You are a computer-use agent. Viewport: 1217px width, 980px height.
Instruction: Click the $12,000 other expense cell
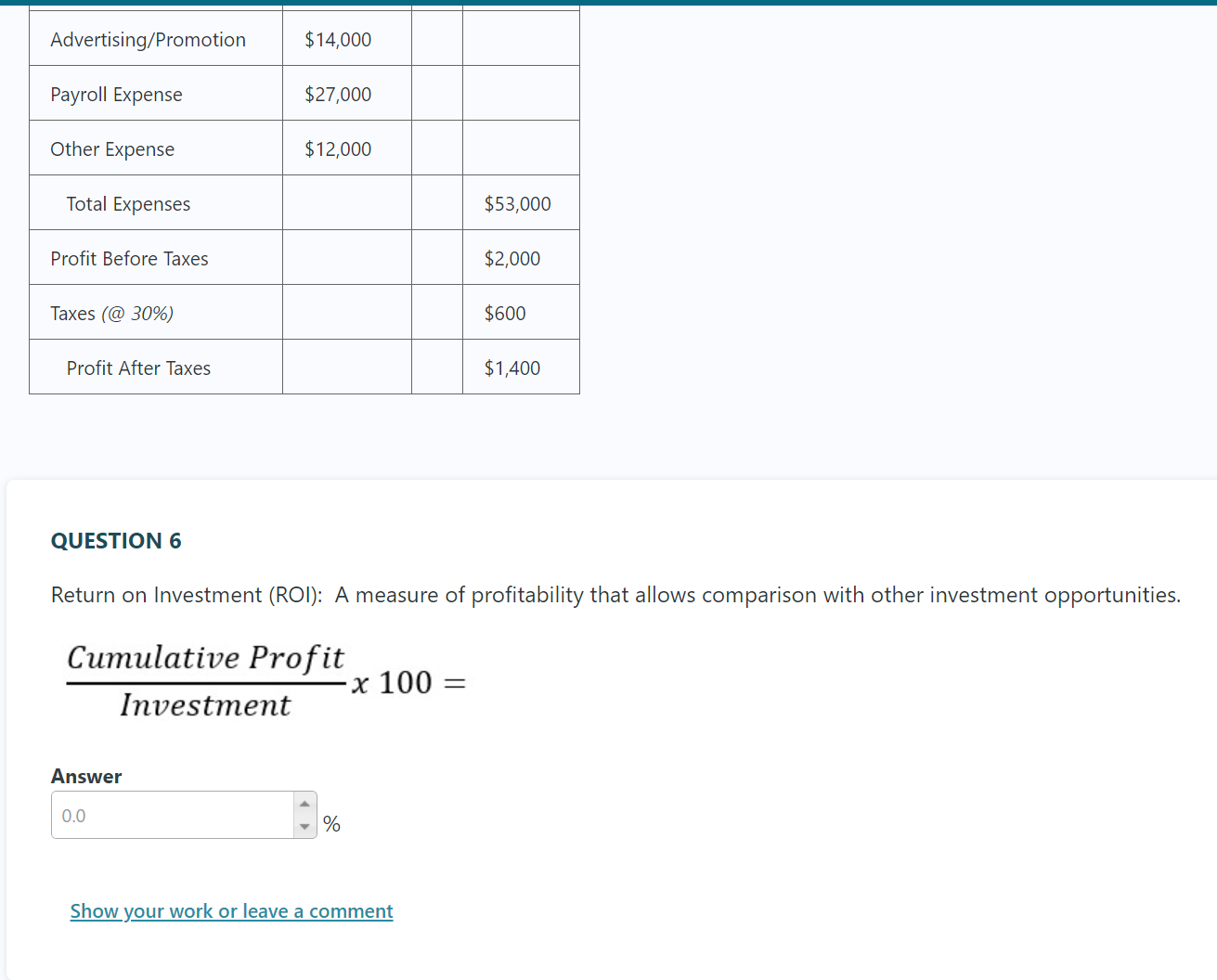(338, 148)
